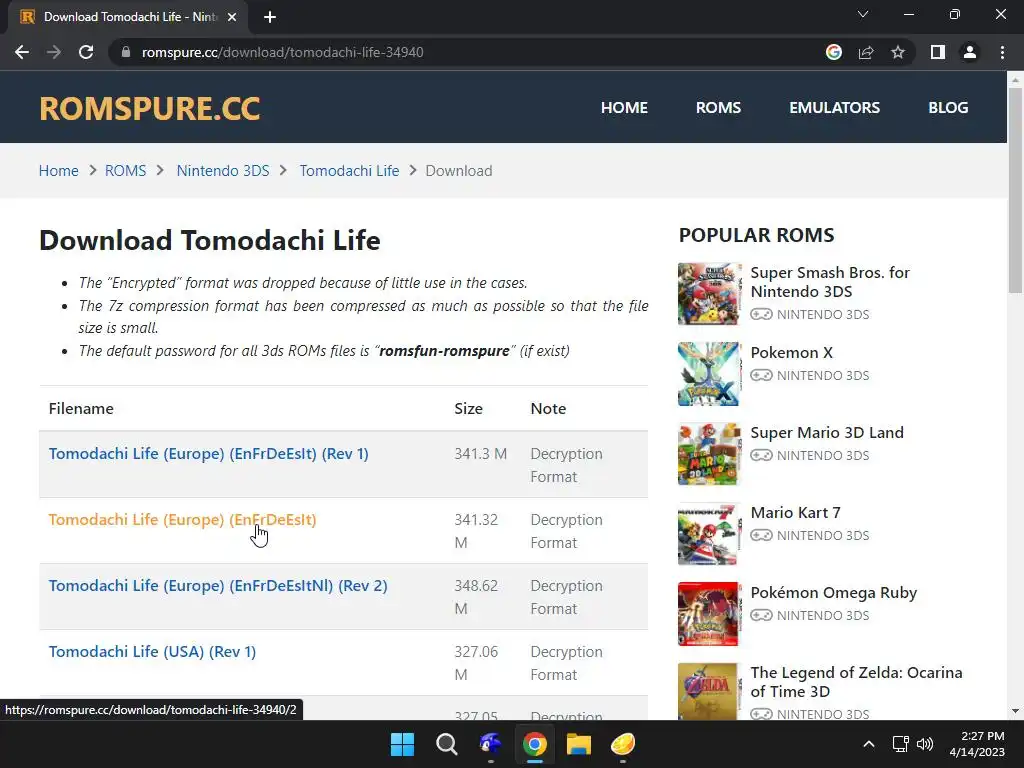Download Tomodachi Life (USA) (Rev 1)
Viewport: 1024px width, 768px height.
[152, 652]
